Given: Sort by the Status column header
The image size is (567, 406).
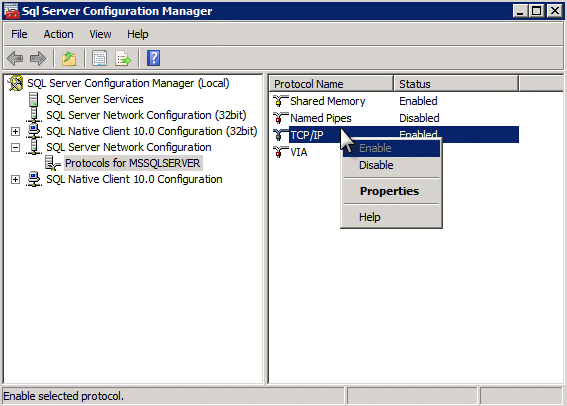Looking at the screenshot, I should (x=456, y=84).
